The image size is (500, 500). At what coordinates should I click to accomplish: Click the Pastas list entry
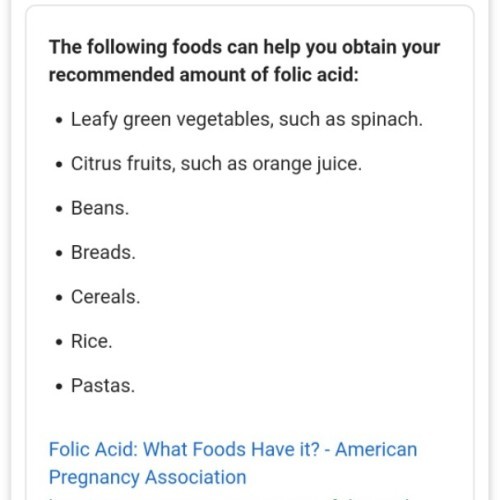(x=103, y=386)
